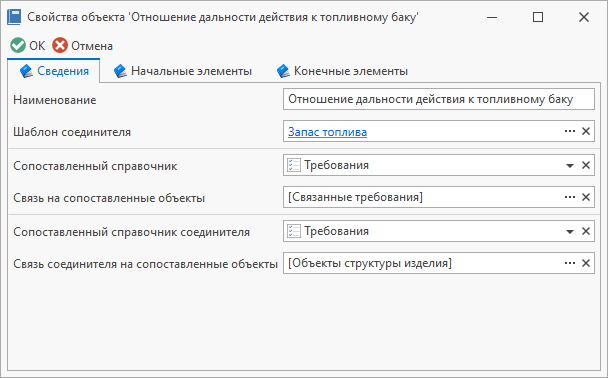Click into the Наименование text field
This screenshot has width=608, height=378.
coord(439,99)
